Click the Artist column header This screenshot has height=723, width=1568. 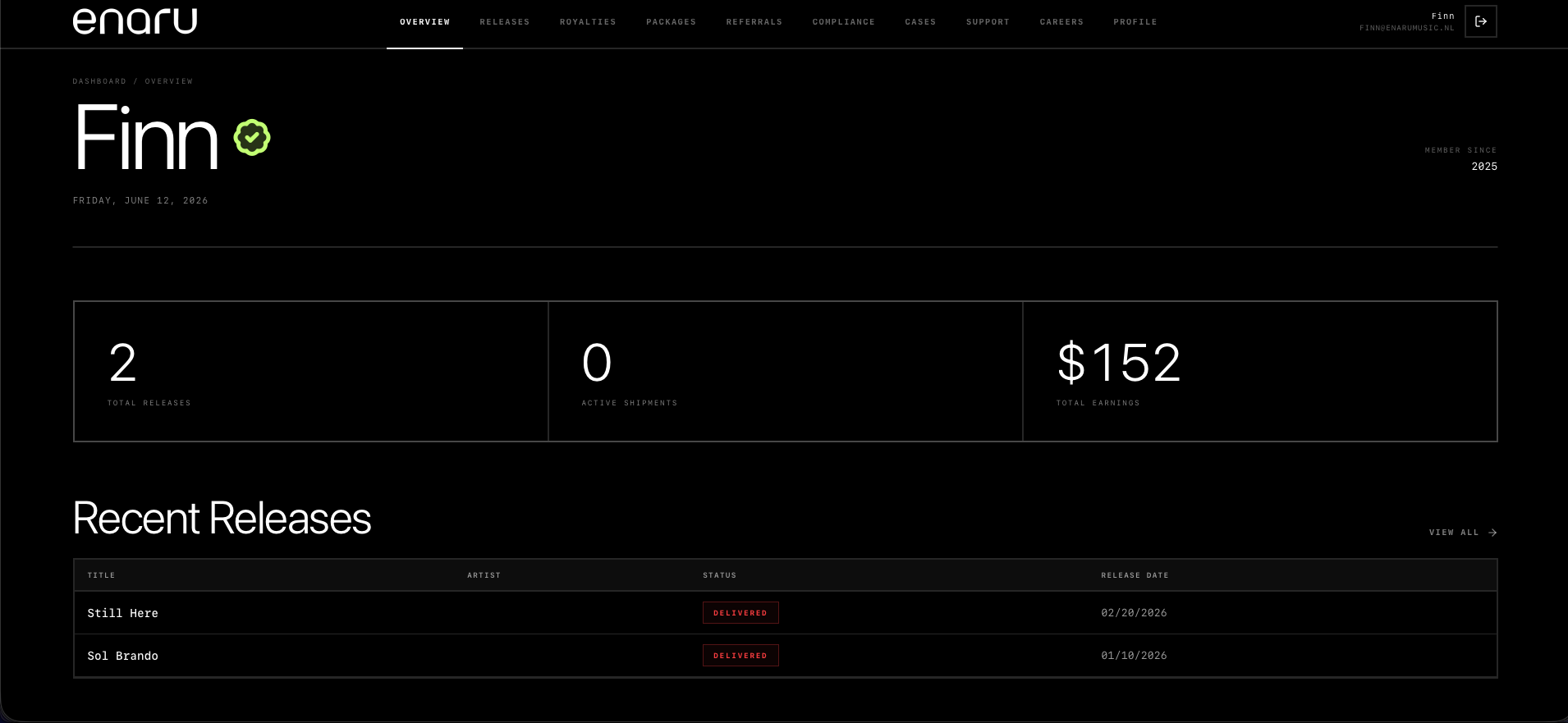pos(484,575)
